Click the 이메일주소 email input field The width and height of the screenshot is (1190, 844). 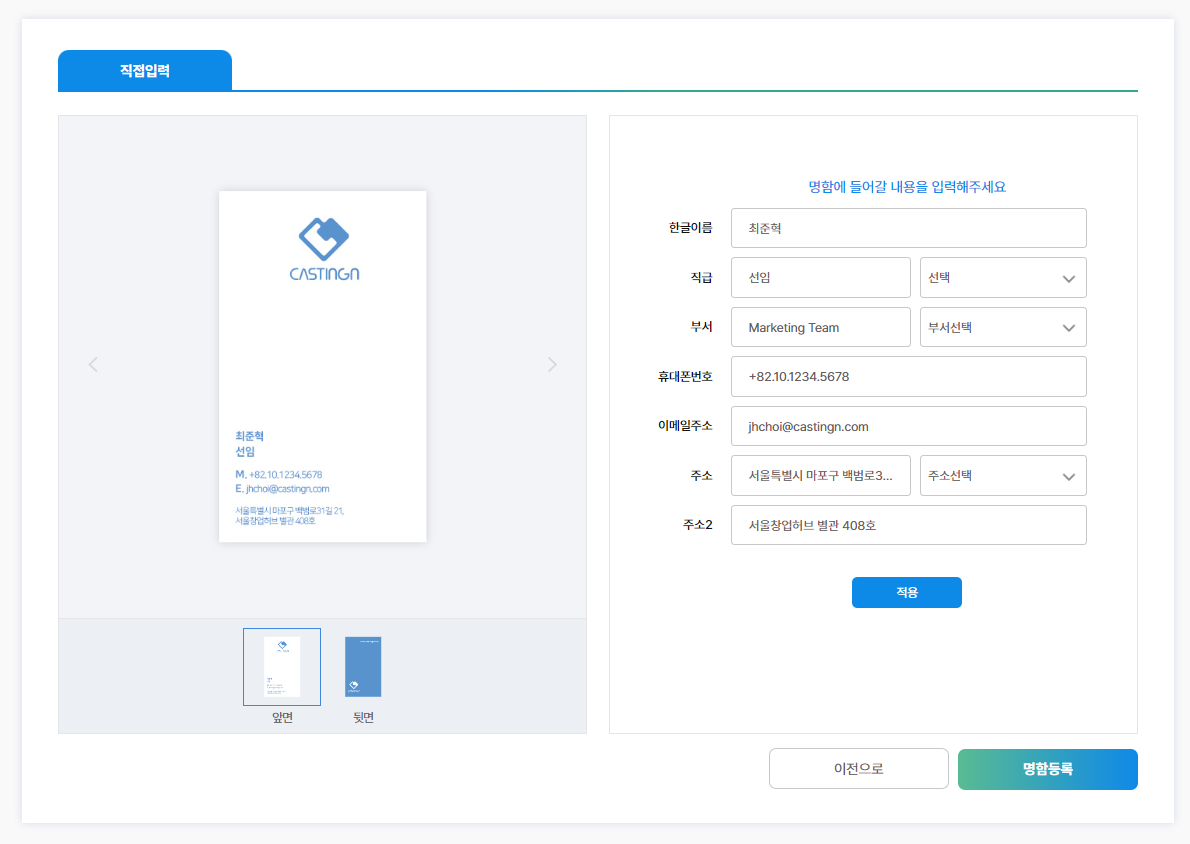(908, 426)
